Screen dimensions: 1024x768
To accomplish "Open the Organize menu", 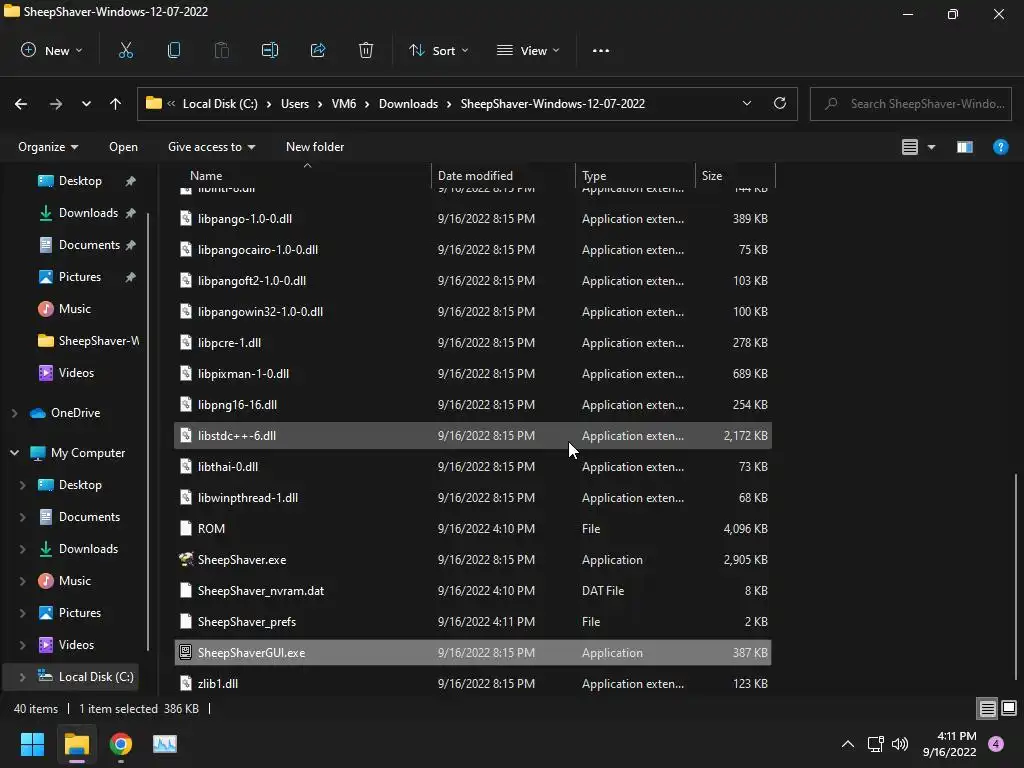I will tap(48, 147).
